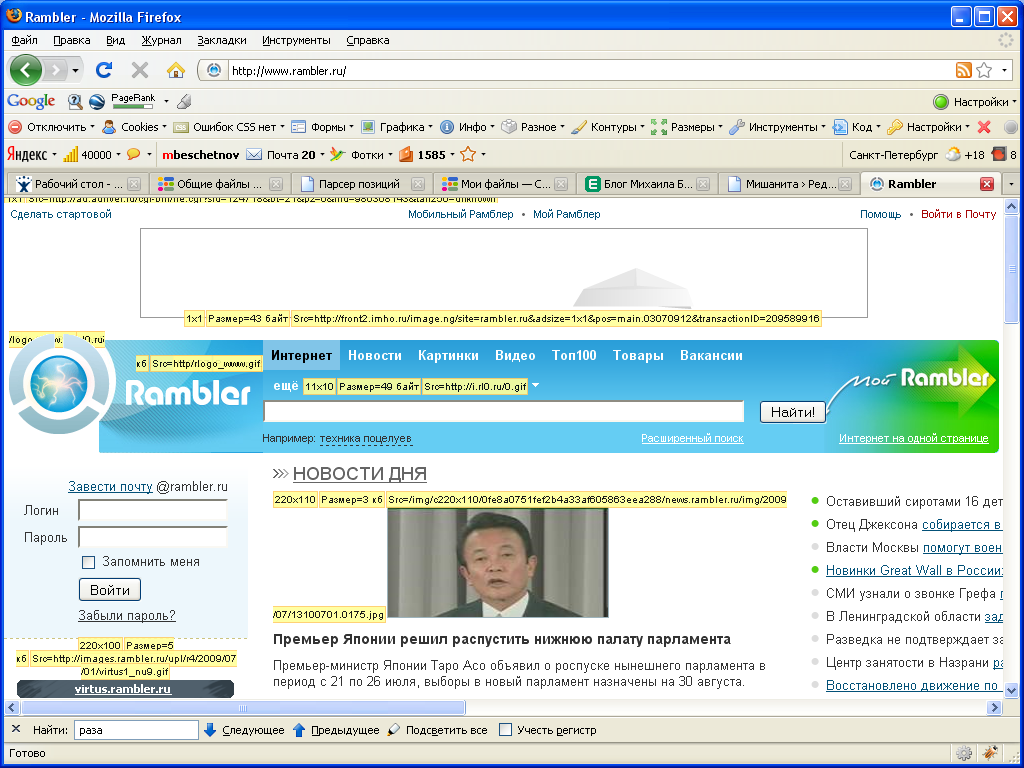
Task: Open the Отключить web developer menu
Action: [x=51, y=127]
